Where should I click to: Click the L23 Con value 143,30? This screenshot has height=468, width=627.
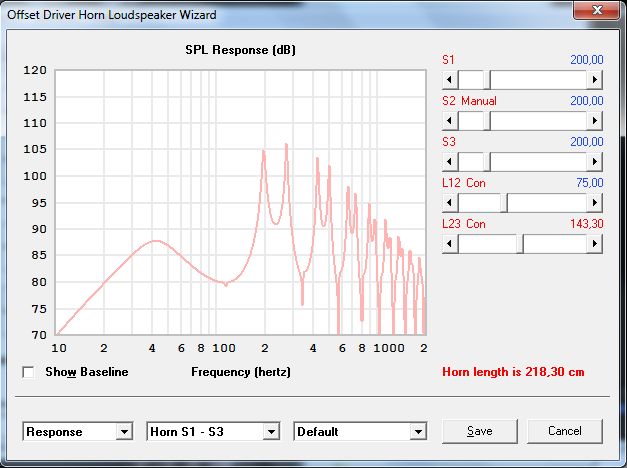[587, 224]
